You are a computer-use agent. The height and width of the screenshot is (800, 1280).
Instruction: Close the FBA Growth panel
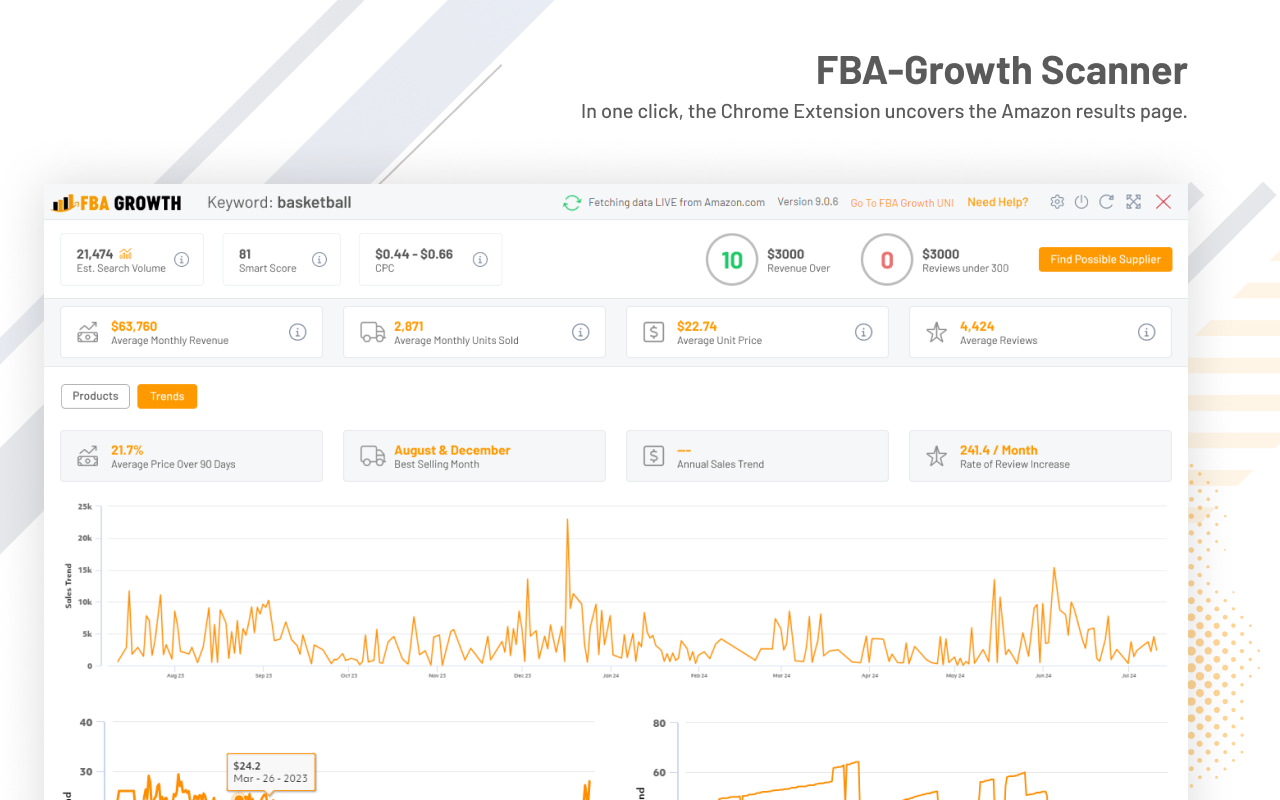pyautogui.click(x=1163, y=202)
